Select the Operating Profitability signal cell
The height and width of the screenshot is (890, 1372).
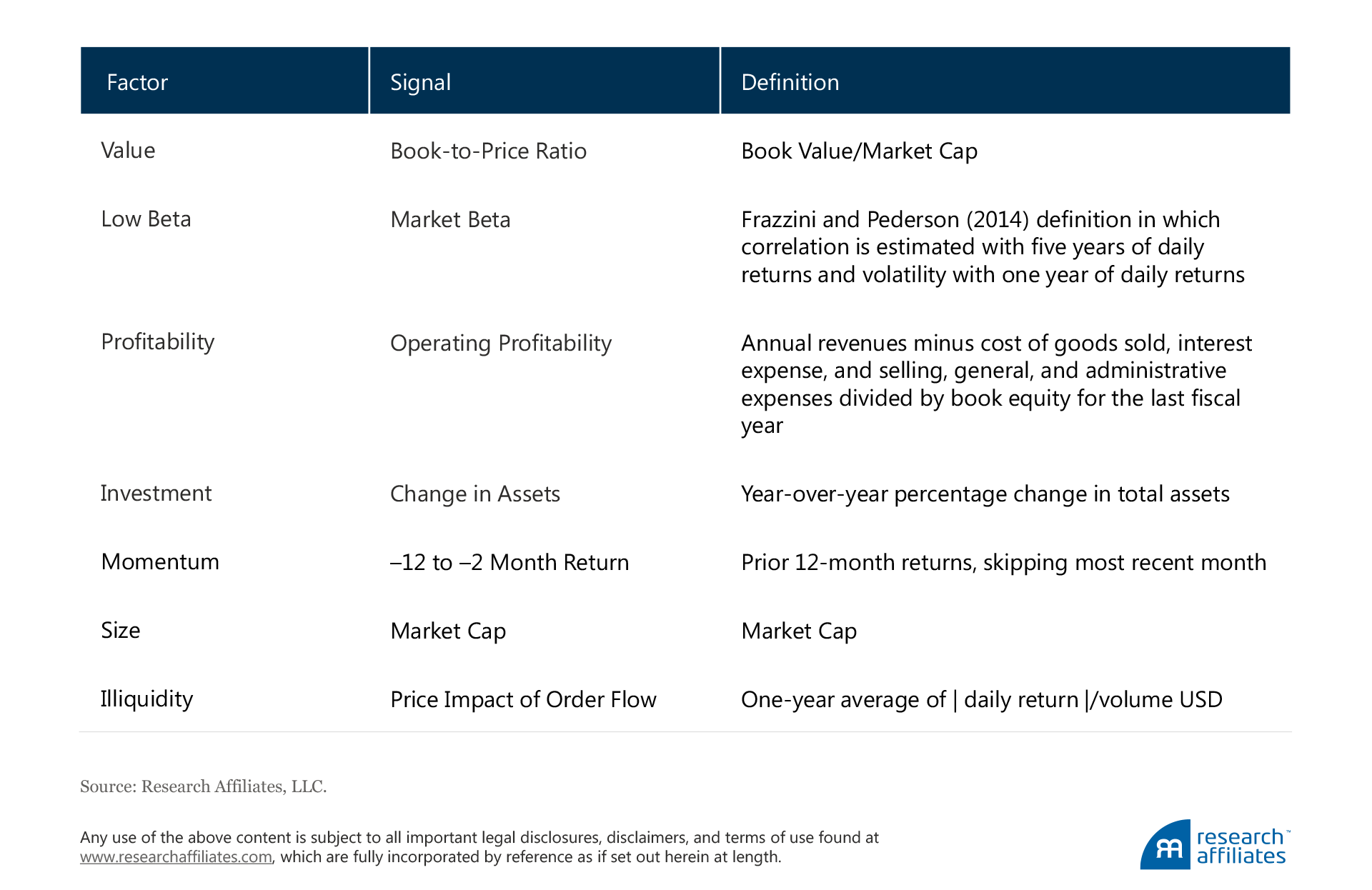tap(500, 344)
